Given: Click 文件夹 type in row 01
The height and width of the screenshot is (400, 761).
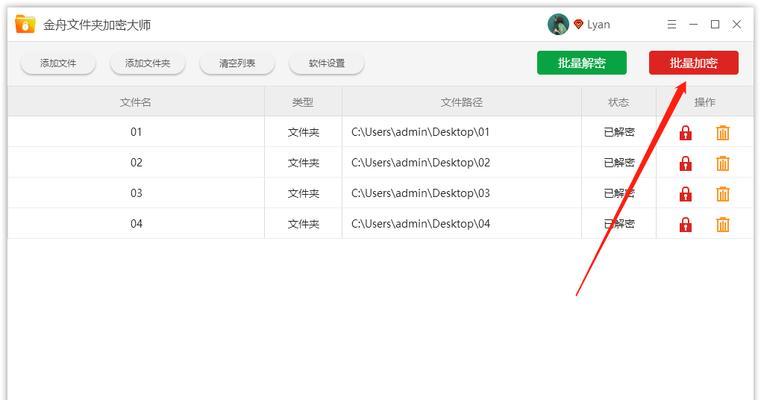Looking at the screenshot, I should (x=303, y=133).
